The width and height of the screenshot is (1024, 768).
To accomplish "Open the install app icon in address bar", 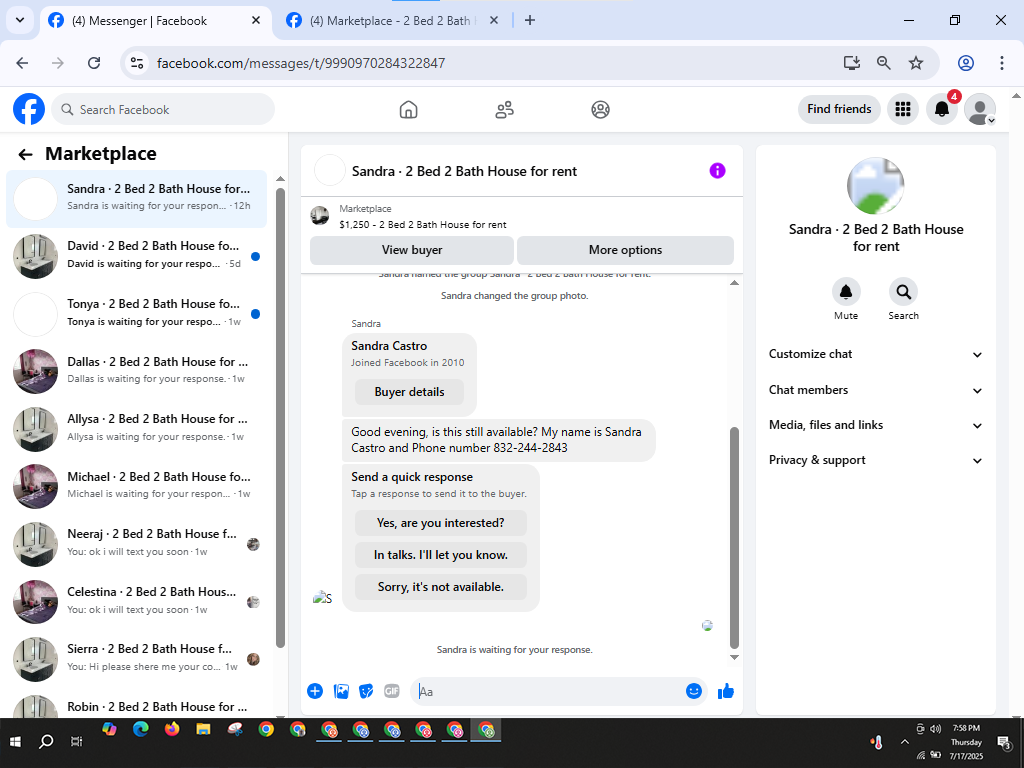I will (851, 63).
